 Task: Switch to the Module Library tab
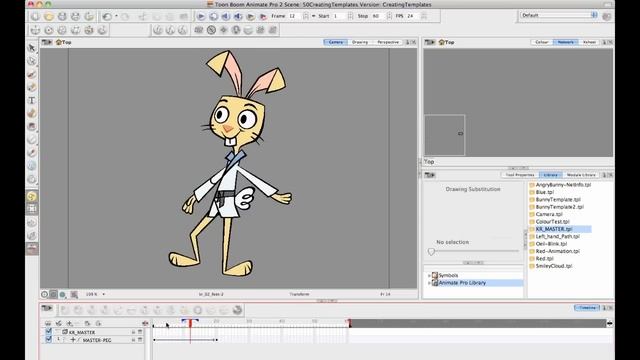point(581,175)
